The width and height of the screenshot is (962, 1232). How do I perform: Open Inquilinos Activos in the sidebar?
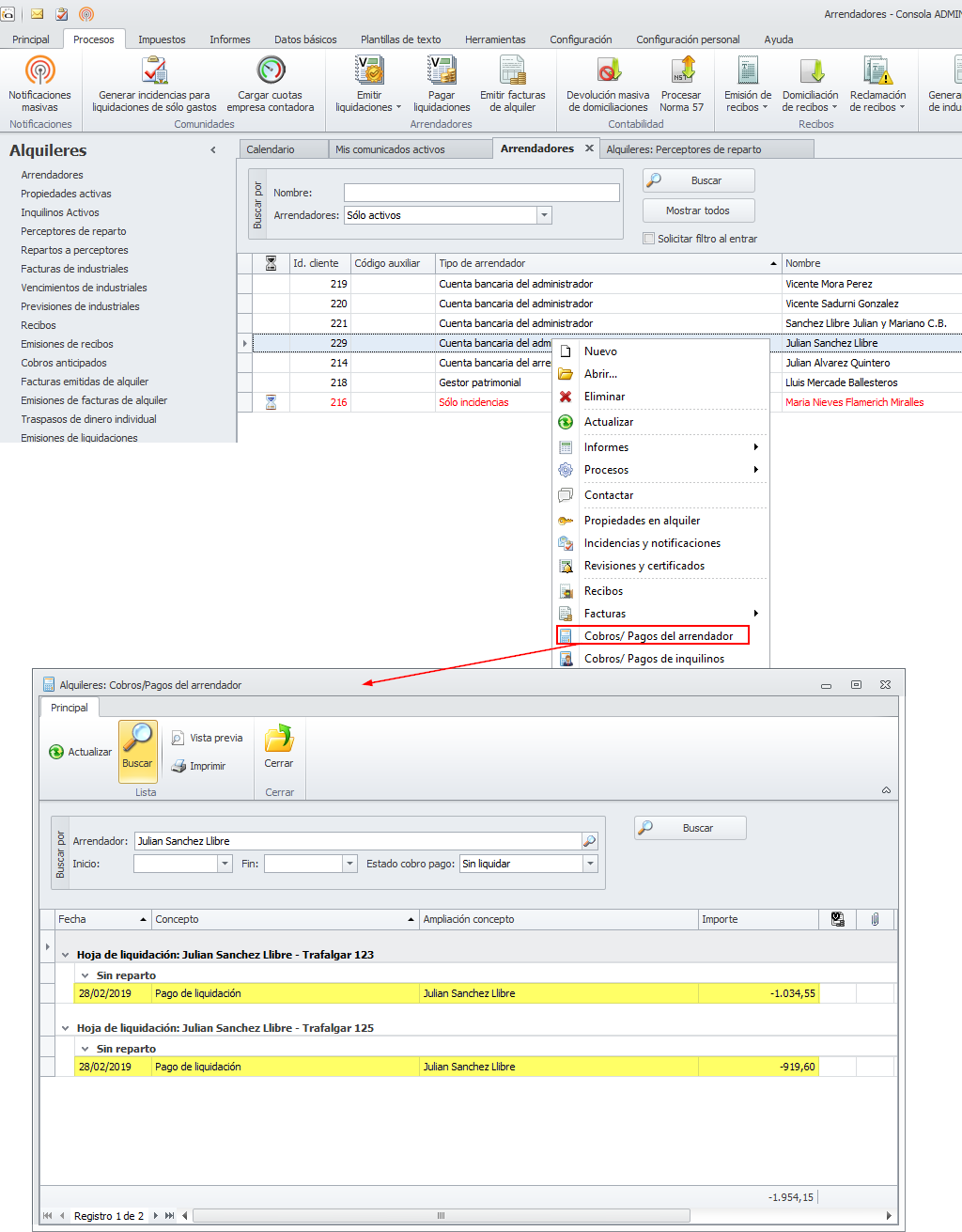click(x=60, y=212)
